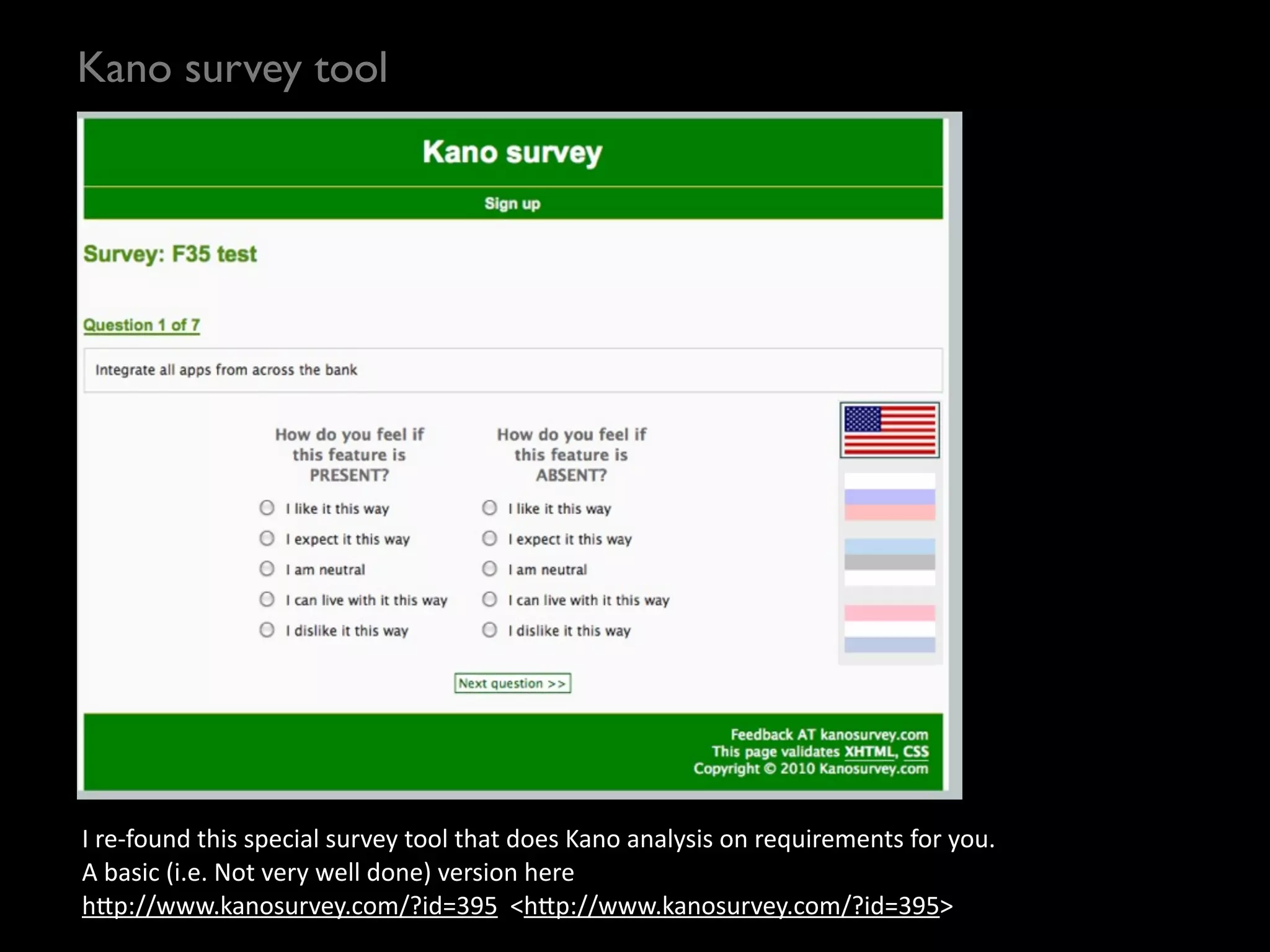Click the ABSENT column question heading

coord(571,455)
